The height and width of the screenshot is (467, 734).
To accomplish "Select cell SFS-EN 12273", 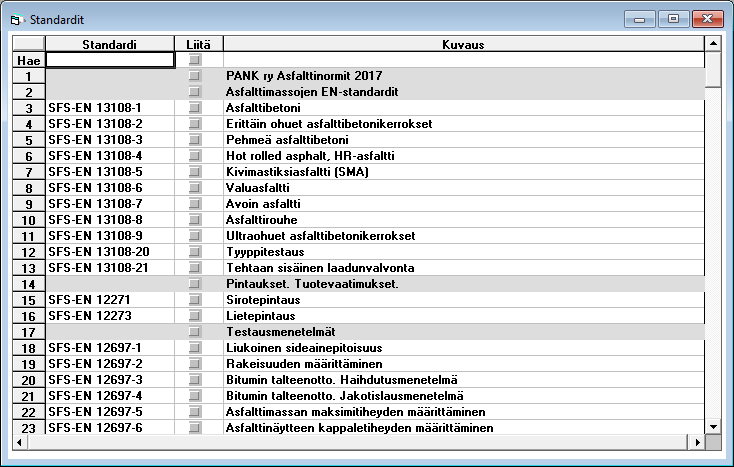I will pyautogui.click(x=110, y=315).
